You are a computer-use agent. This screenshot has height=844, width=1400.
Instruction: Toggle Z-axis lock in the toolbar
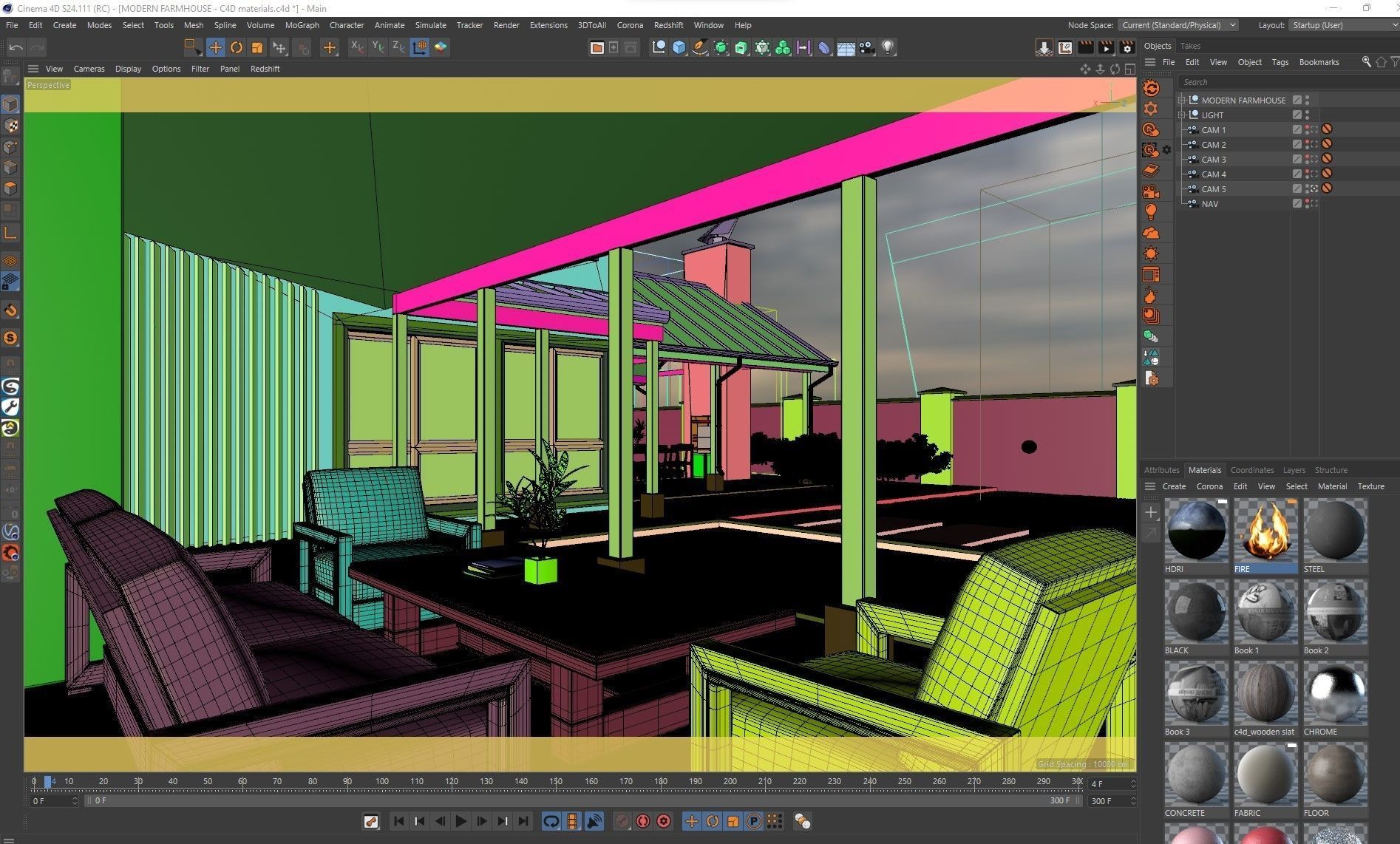(x=398, y=47)
